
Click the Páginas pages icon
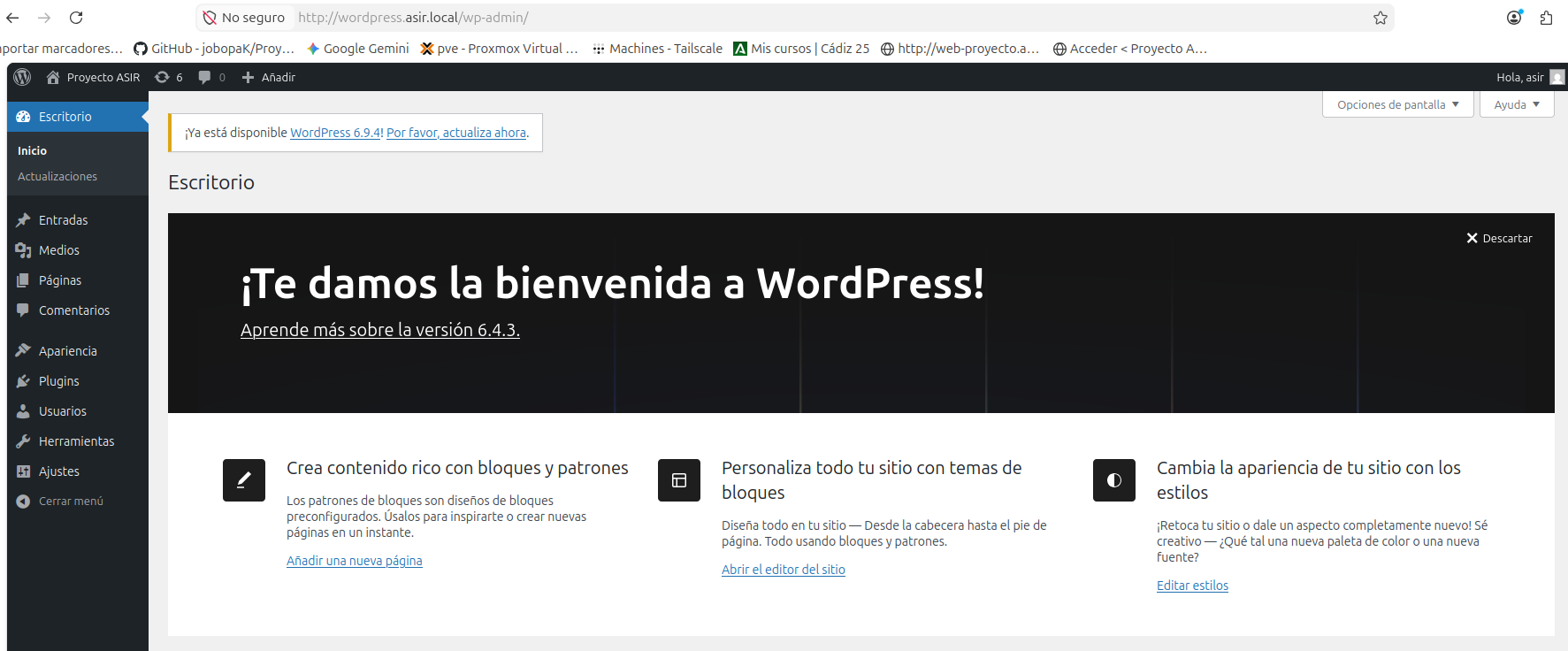pyautogui.click(x=23, y=280)
